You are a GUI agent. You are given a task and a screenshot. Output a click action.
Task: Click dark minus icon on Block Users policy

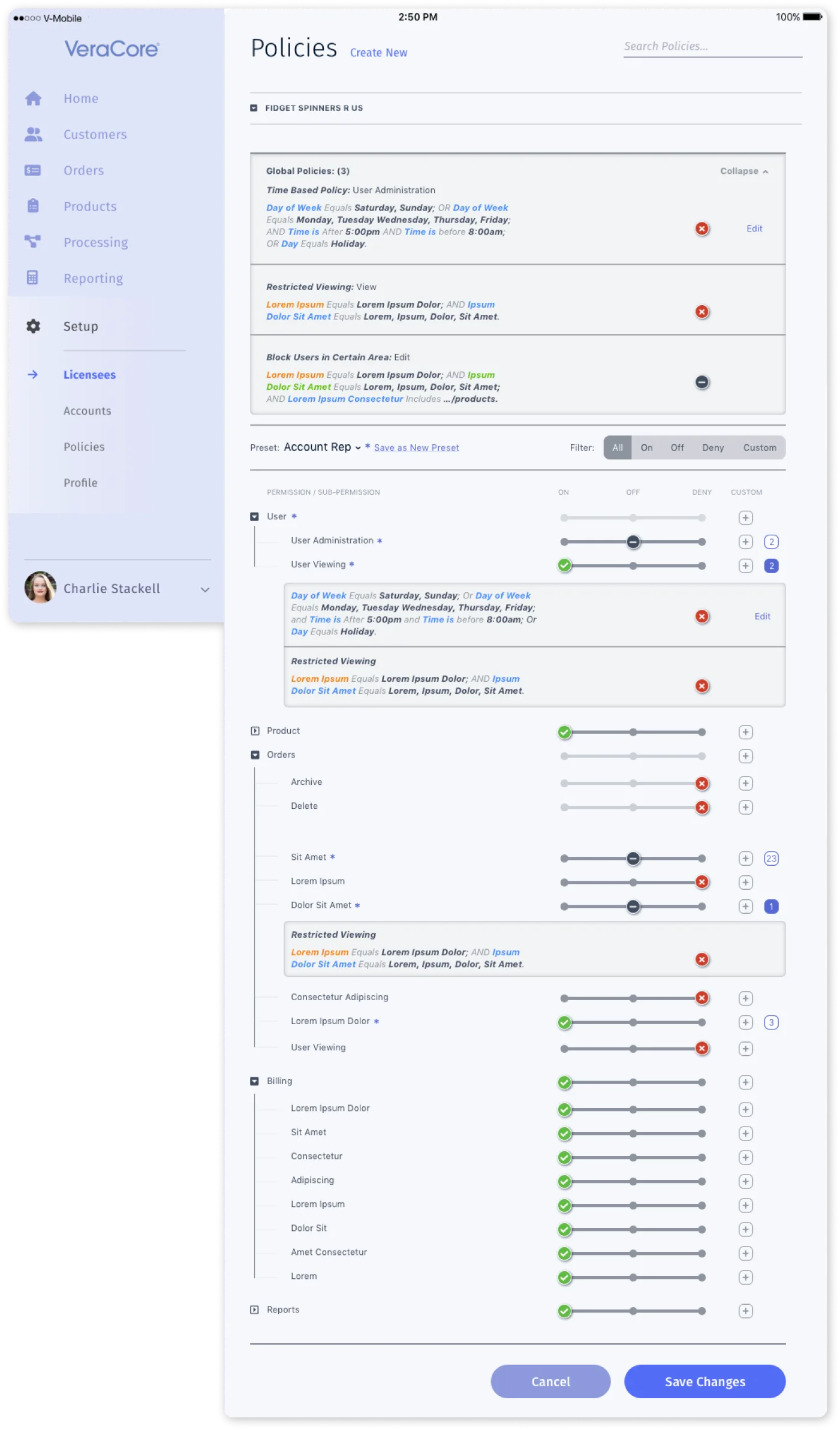pos(702,382)
